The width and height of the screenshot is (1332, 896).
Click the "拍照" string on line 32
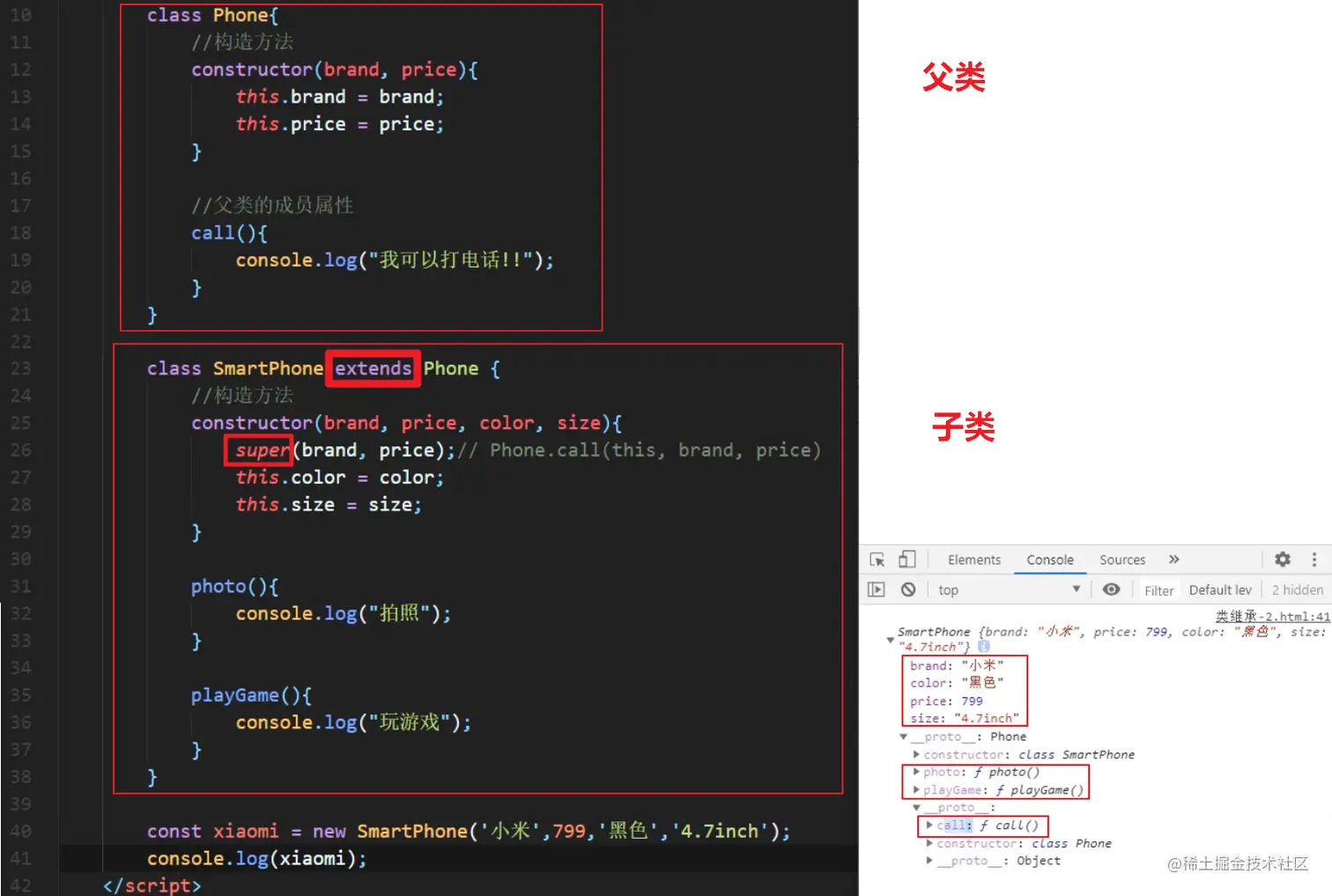(x=401, y=613)
